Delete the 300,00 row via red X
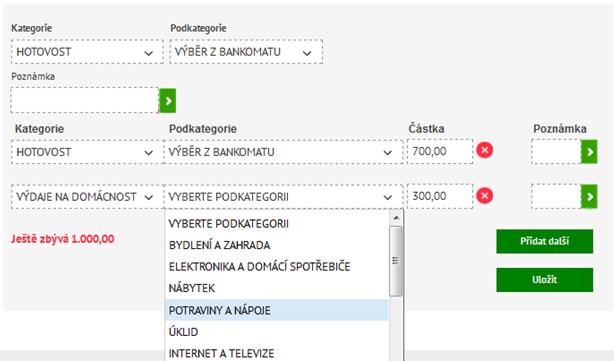 [484, 196]
